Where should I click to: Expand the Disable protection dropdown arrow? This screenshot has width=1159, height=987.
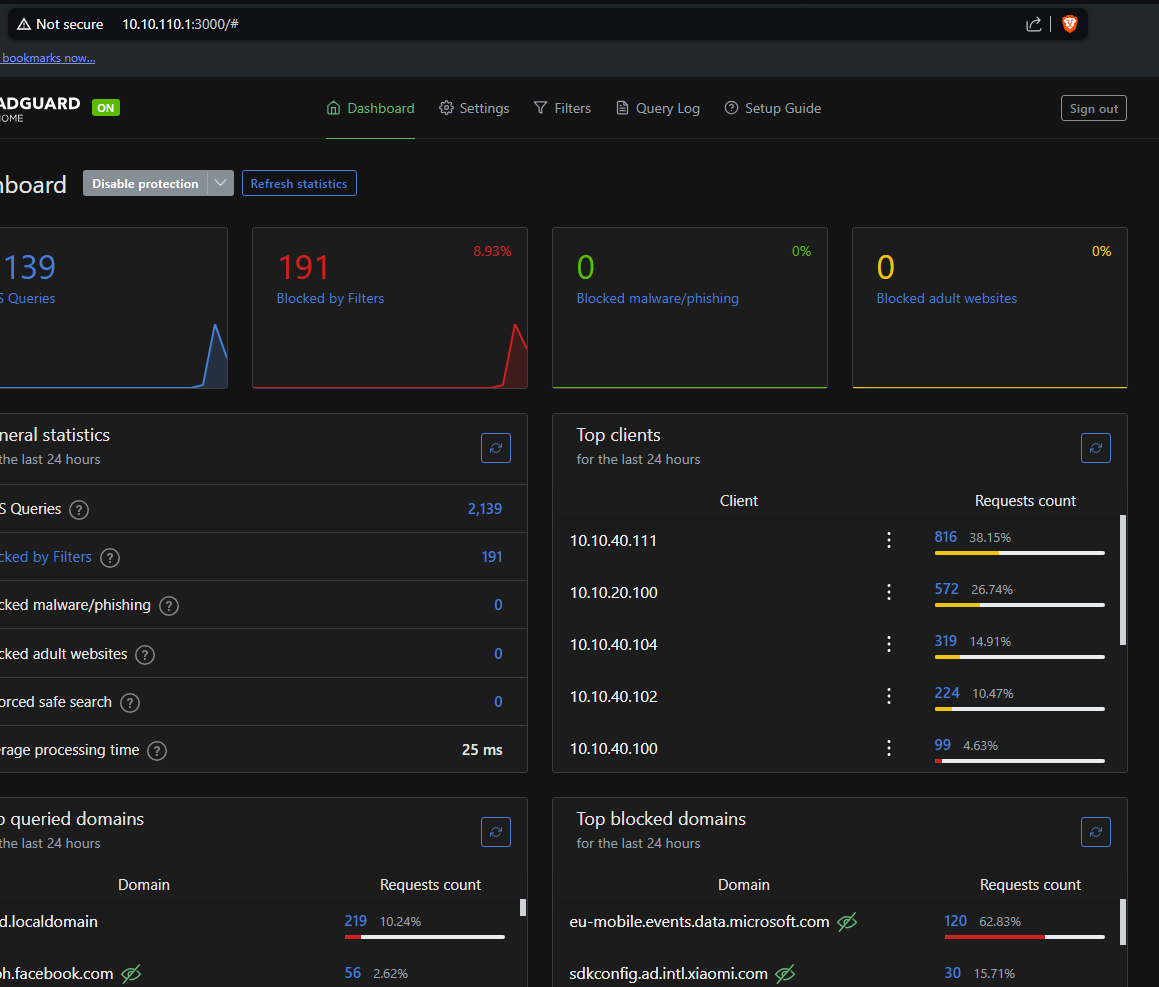pos(221,183)
